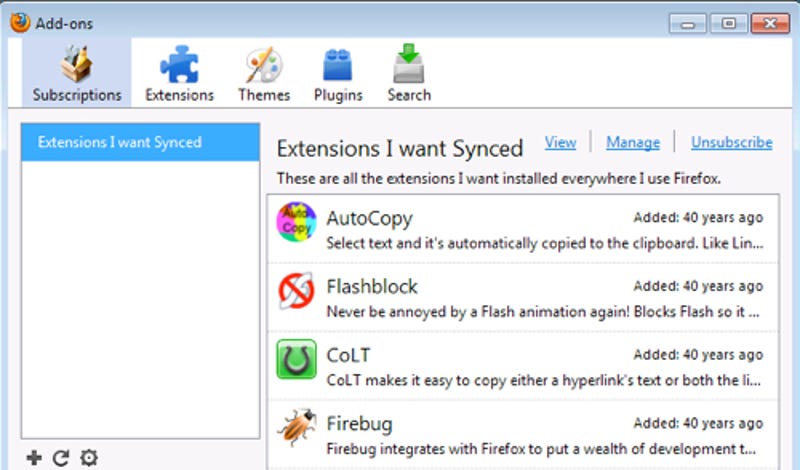Image resolution: width=800 pixels, height=470 pixels.
Task: Select the AutoCopy extension name
Action: pyautogui.click(x=369, y=218)
